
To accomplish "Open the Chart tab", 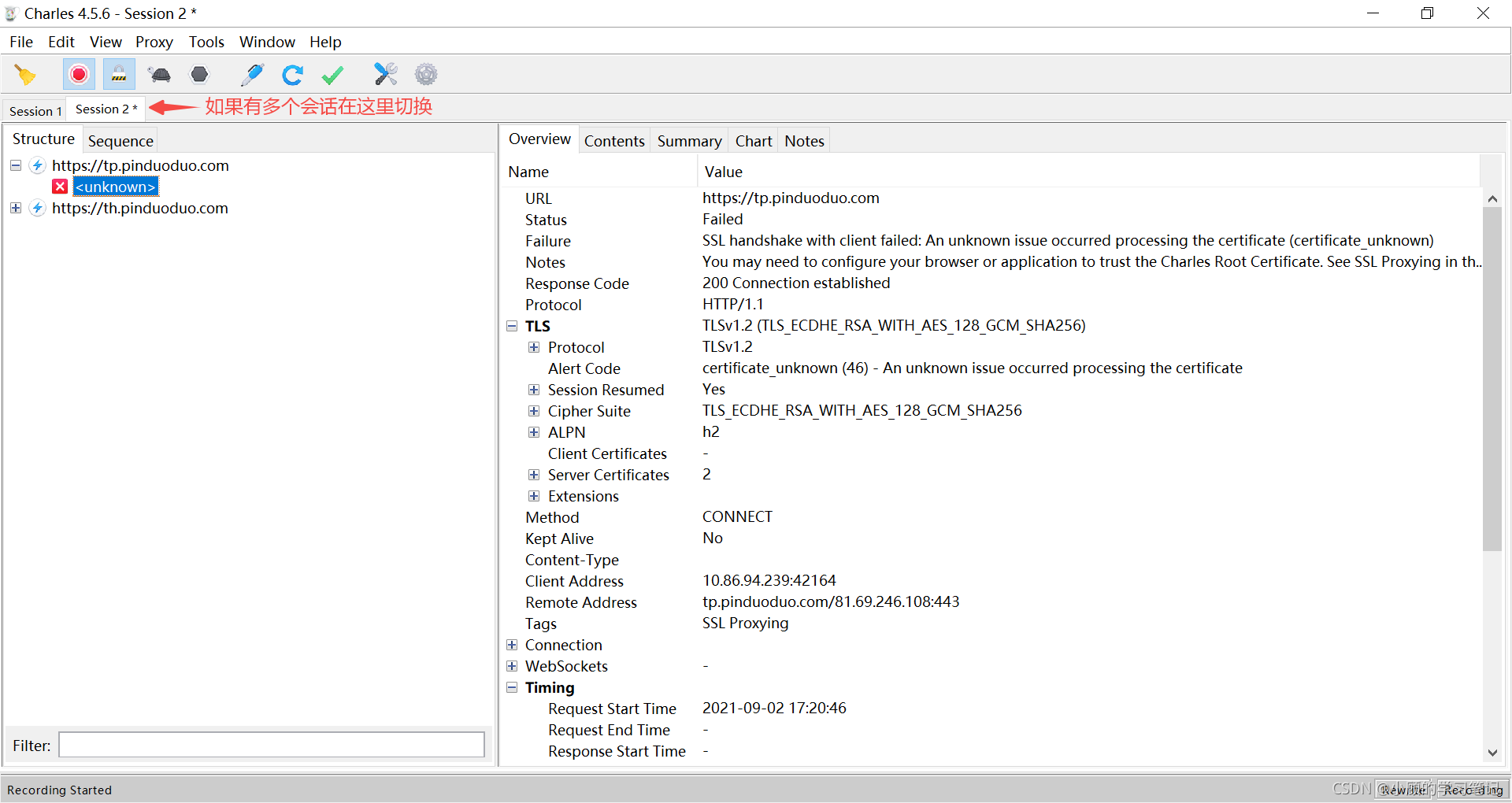I will tap(754, 141).
